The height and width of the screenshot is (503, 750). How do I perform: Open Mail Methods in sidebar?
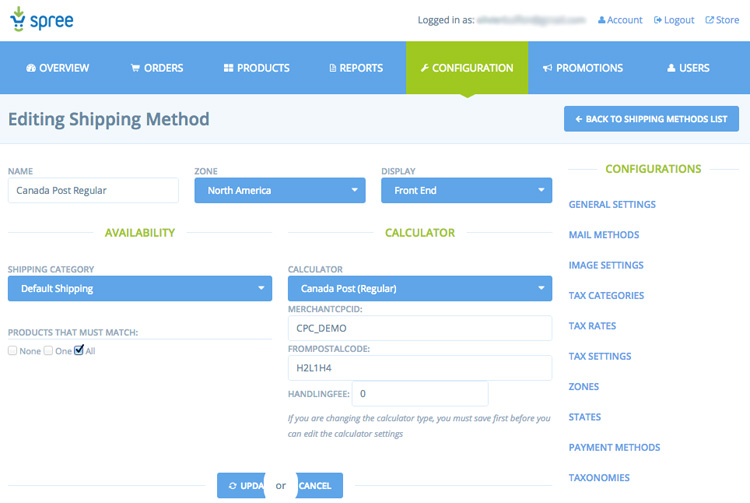604,235
